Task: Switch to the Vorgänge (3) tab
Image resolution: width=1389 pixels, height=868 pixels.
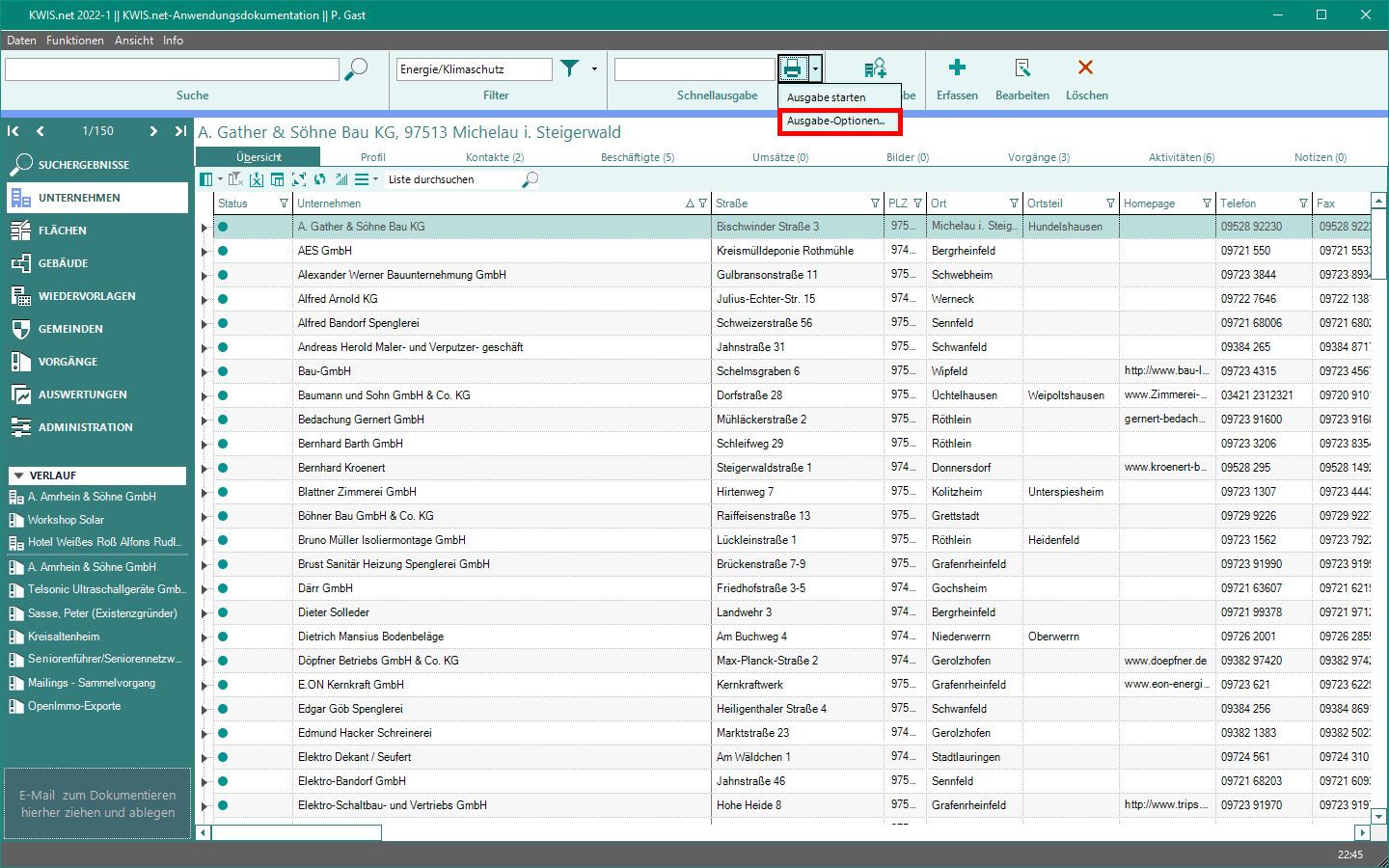Action: [1039, 157]
